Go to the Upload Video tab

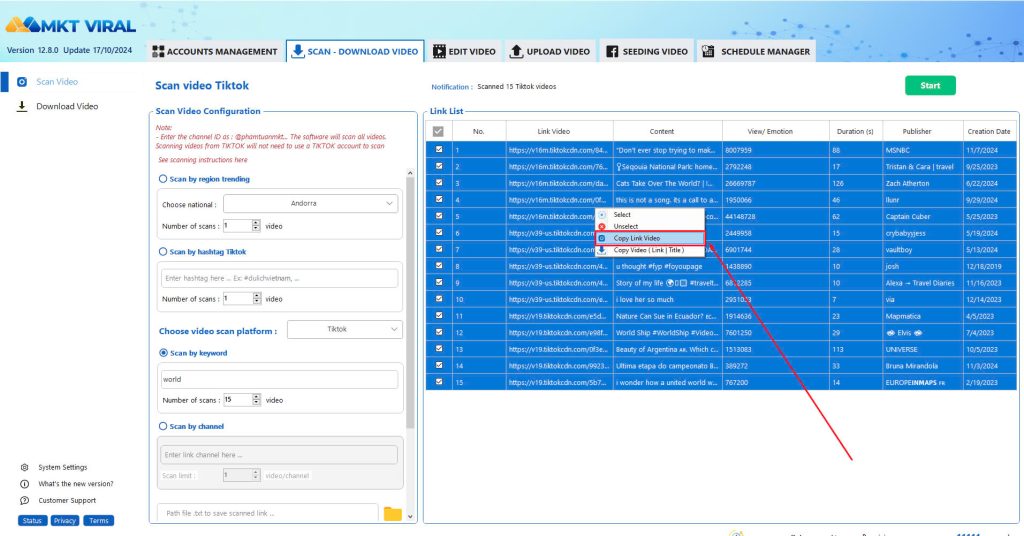(550, 52)
